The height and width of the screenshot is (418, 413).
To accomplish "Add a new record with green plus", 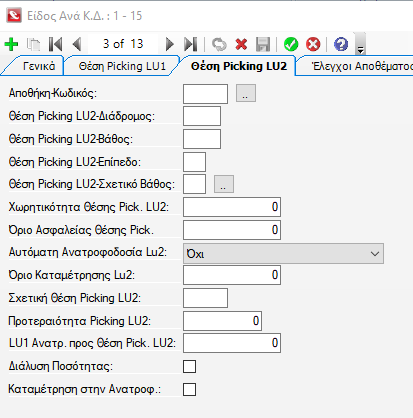I will coord(11,44).
